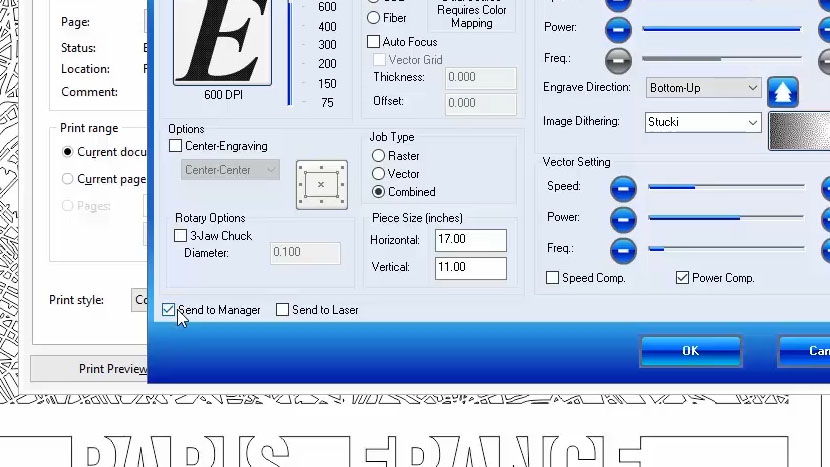Screen dimensions: 830x467
Task: Decrease Raster Power with the minus button
Action: pyautogui.click(x=618, y=29)
